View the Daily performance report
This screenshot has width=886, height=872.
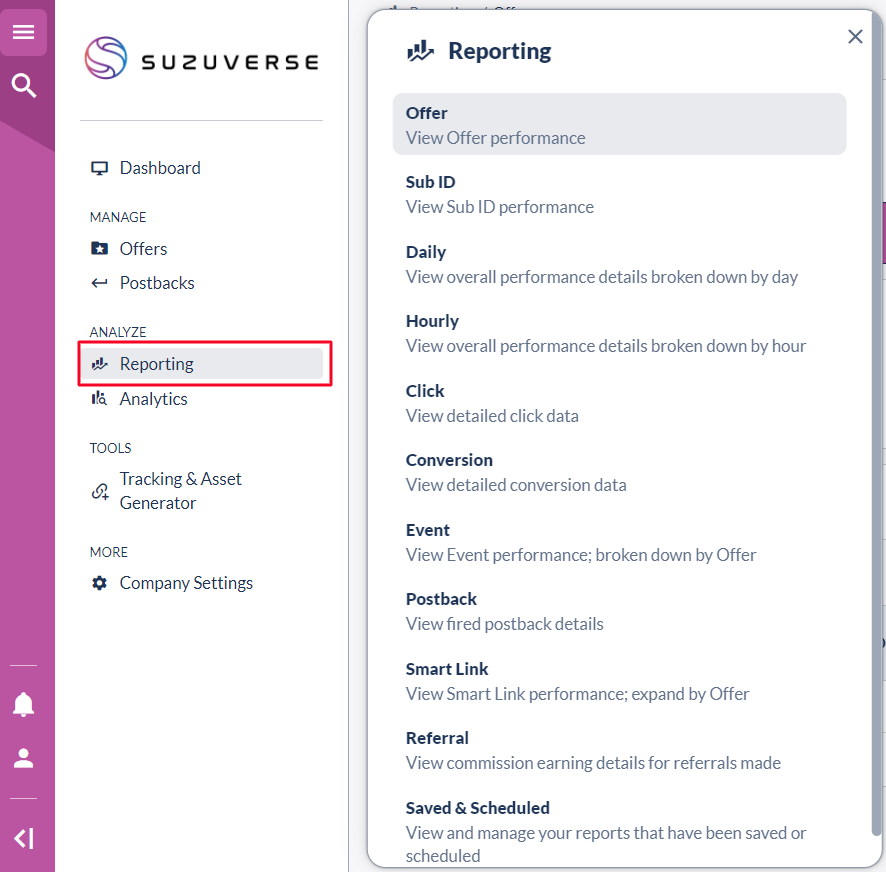(601, 264)
